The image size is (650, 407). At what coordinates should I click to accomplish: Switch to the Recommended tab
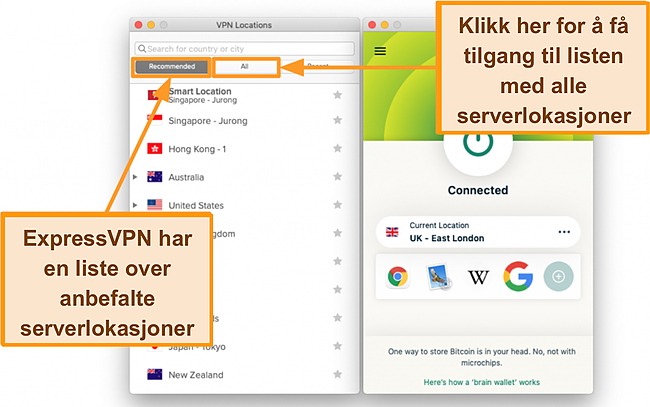click(x=172, y=66)
